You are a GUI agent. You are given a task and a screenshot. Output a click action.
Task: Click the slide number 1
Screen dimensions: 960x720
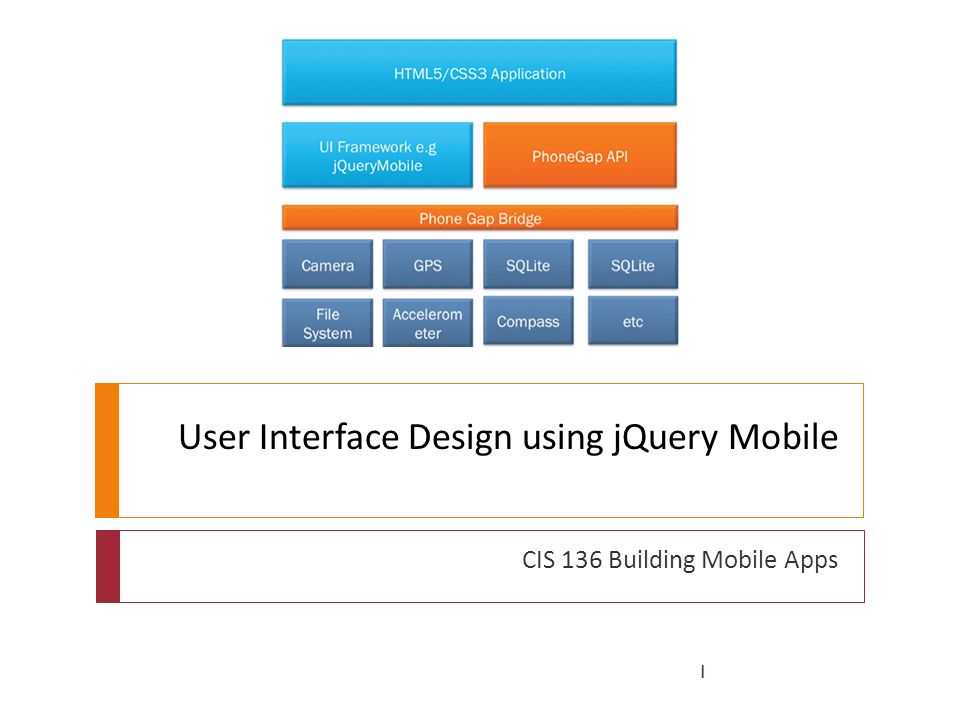(702, 672)
